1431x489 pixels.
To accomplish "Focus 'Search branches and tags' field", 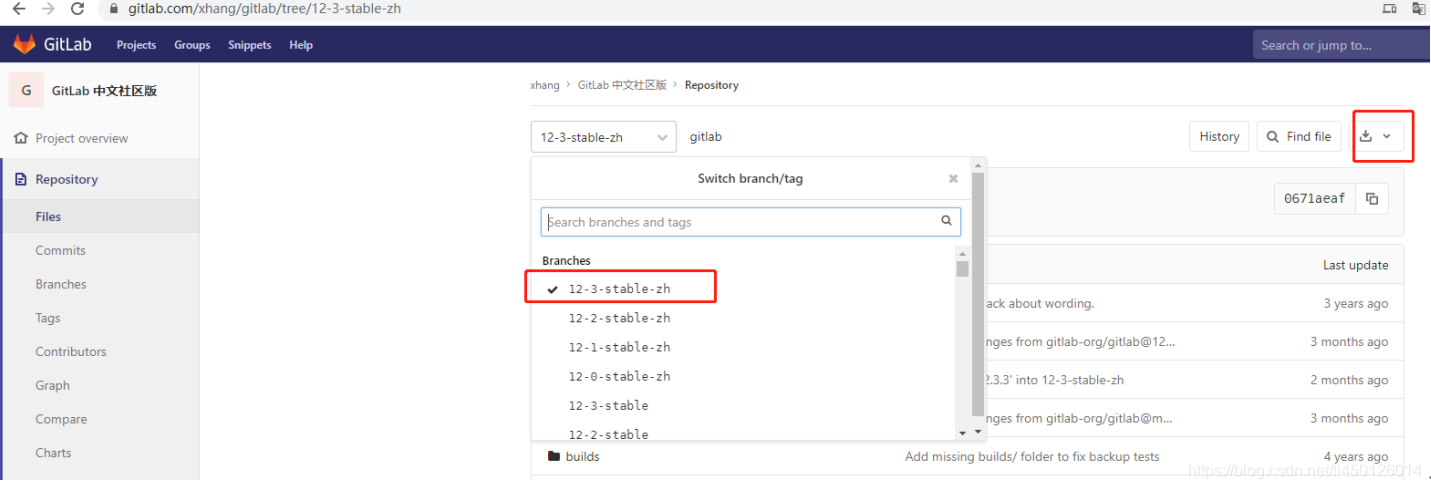I will click(751, 222).
